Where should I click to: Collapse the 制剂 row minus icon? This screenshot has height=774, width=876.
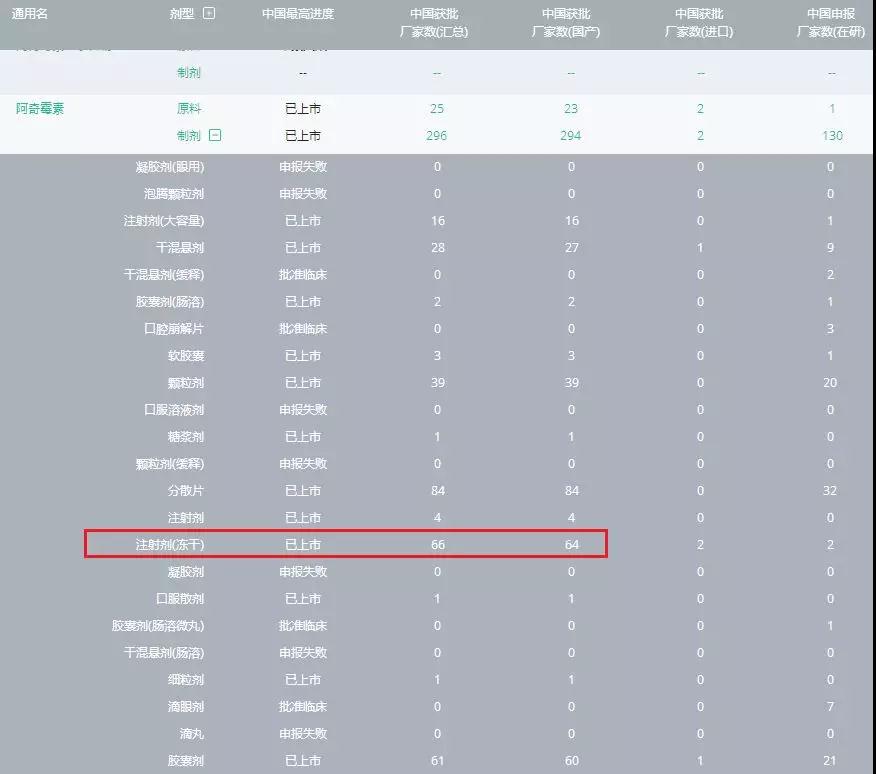(215, 135)
